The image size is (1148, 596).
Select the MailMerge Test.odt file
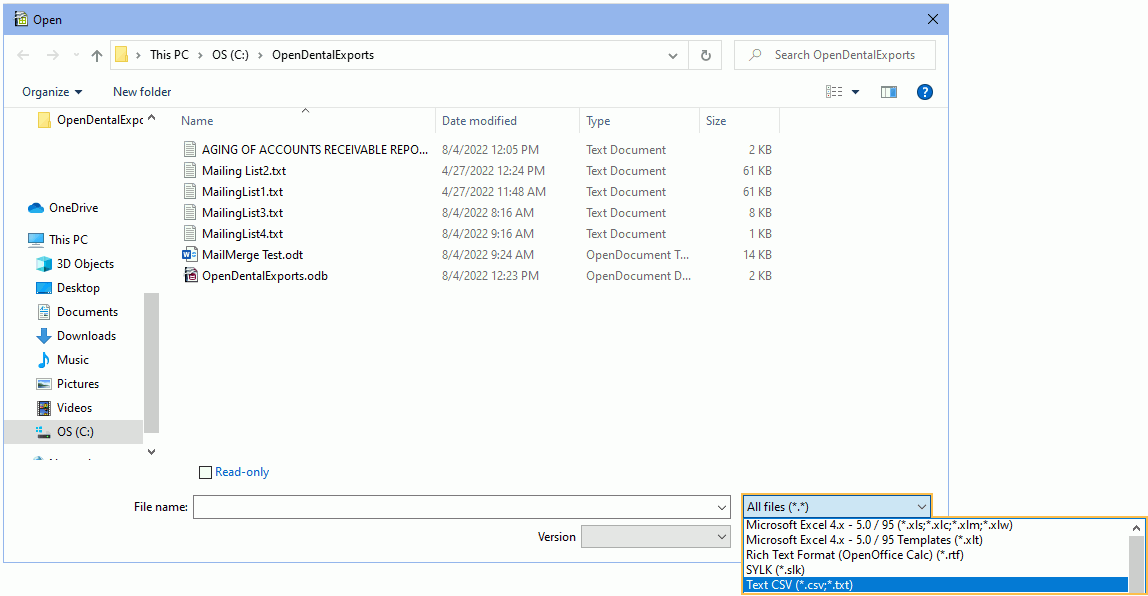(x=253, y=255)
